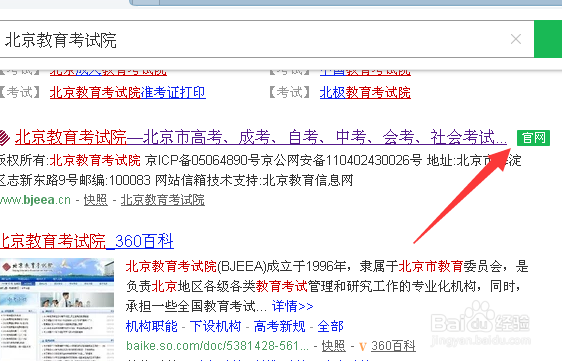Open the 360百科 source link with the V icon
Image resolution: width=562 pixels, height=361 pixels.
393,346
